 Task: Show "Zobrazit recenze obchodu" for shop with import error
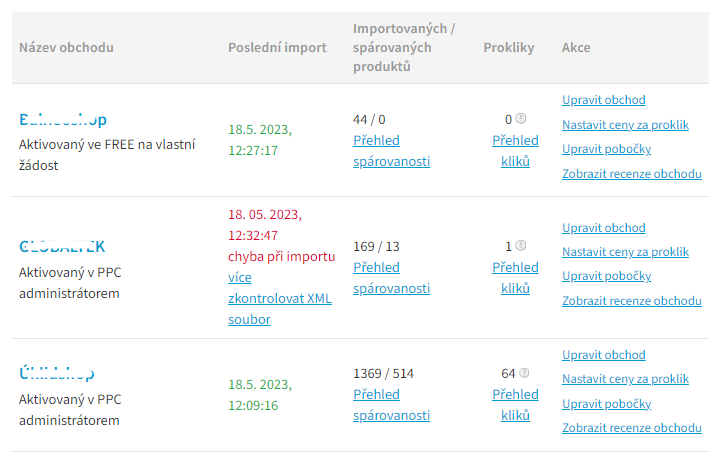pyautogui.click(x=631, y=301)
